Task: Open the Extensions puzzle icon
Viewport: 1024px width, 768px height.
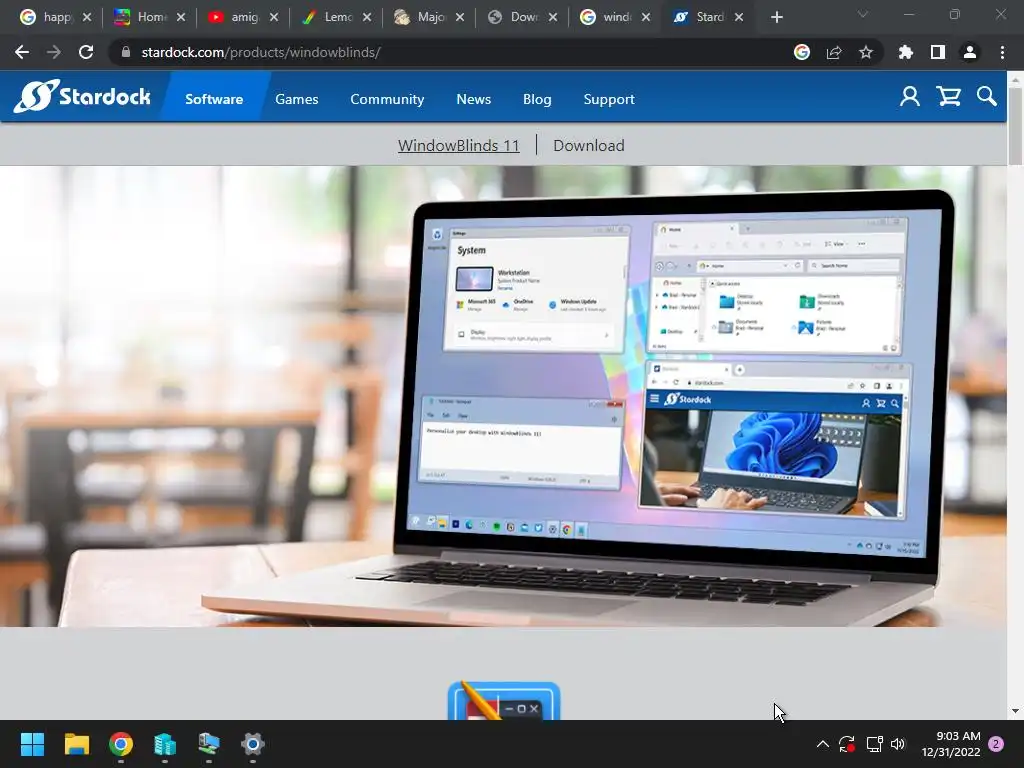Action: point(906,52)
